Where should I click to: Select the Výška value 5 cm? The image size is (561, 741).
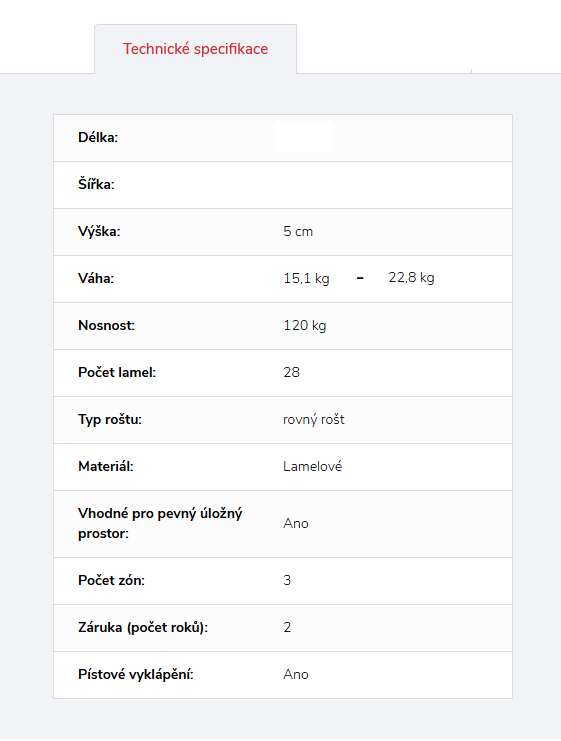pos(298,232)
